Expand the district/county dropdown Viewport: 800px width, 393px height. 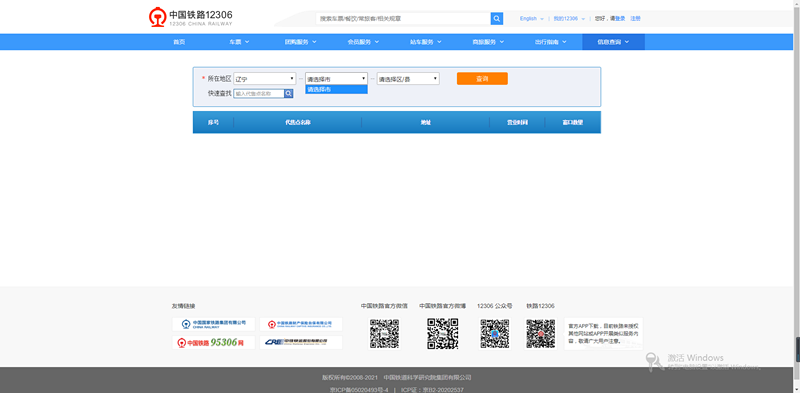[x=408, y=79]
